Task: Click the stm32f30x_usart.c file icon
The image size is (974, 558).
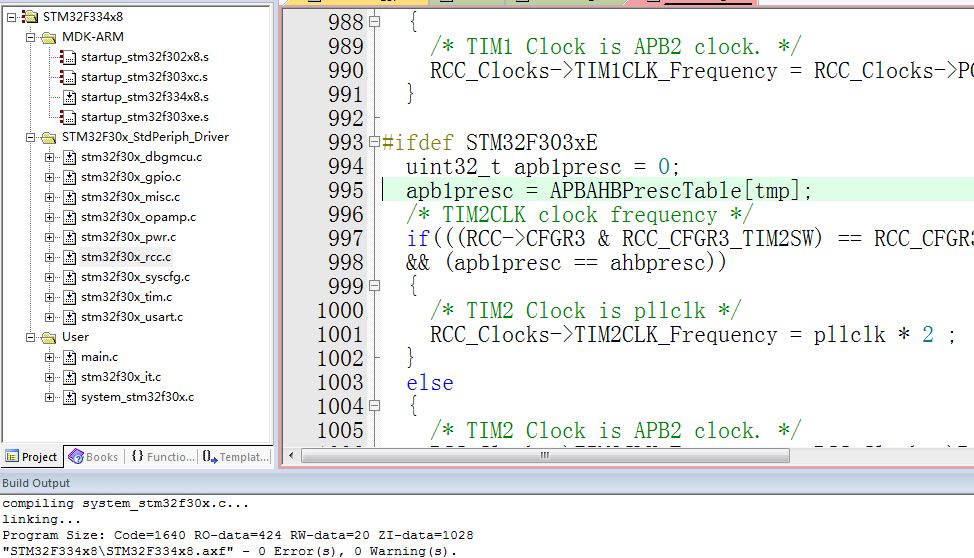Action: click(x=70, y=317)
